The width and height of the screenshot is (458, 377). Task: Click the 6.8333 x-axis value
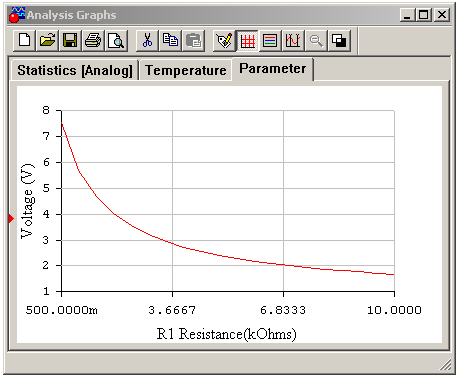click(283, 310)
